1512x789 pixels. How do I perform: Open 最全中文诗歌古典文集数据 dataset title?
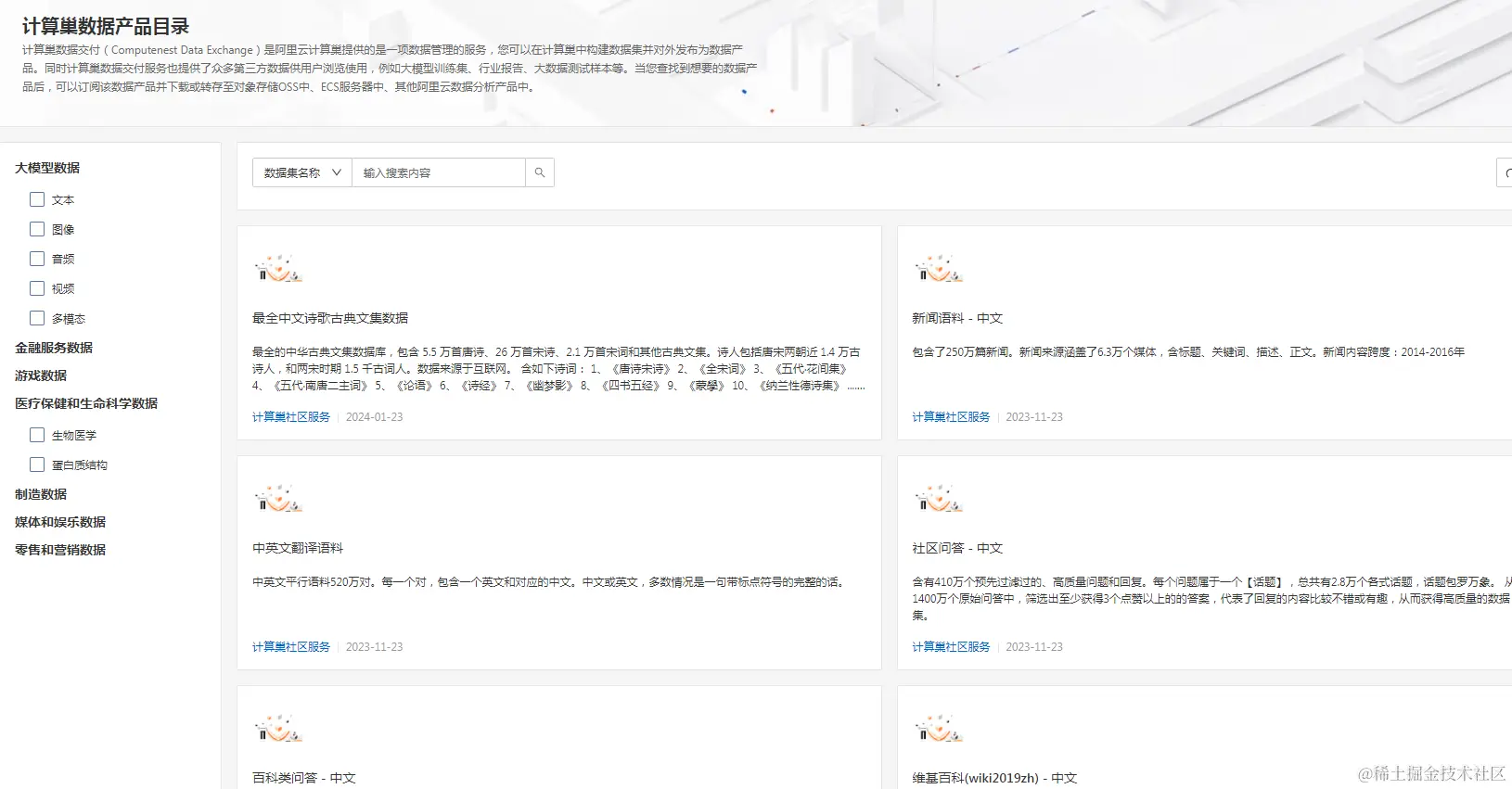point(330,318)
